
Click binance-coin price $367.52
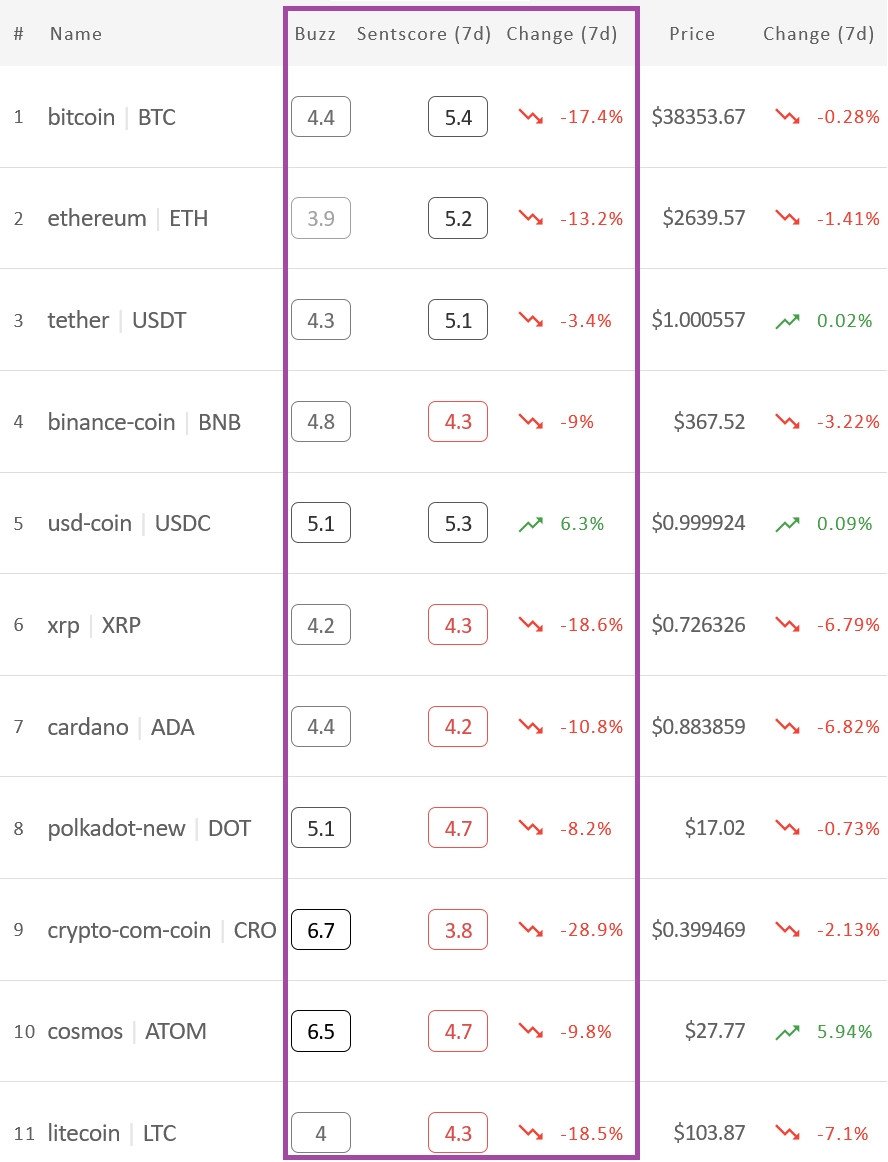tap(709, 422)
